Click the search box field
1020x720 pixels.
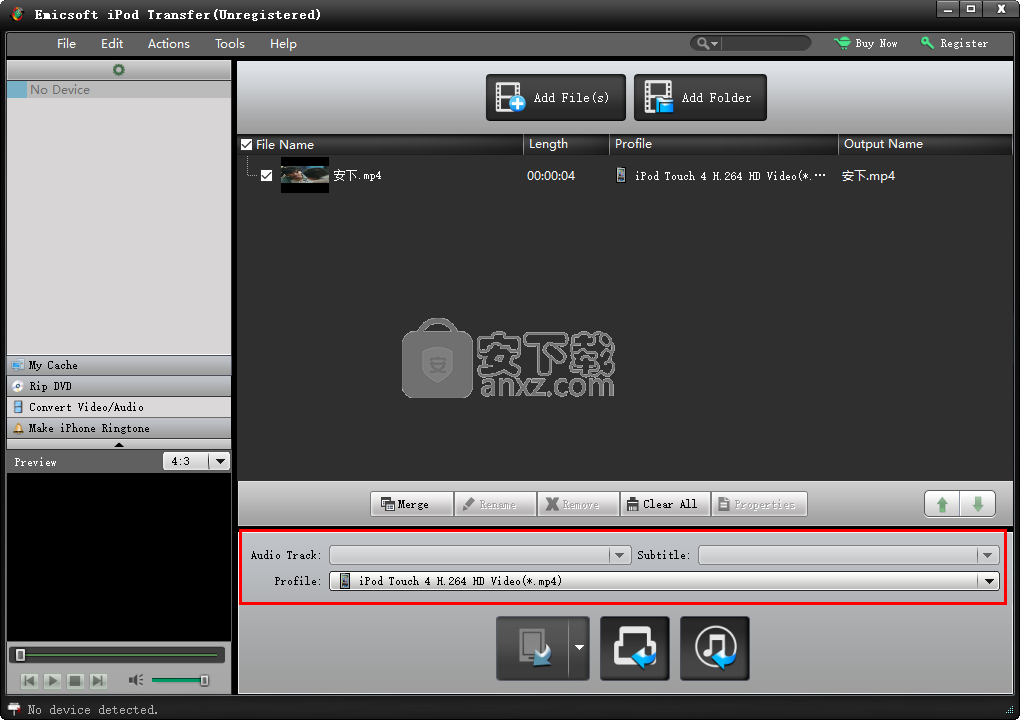pyautogui.click(x=765, y=44)
